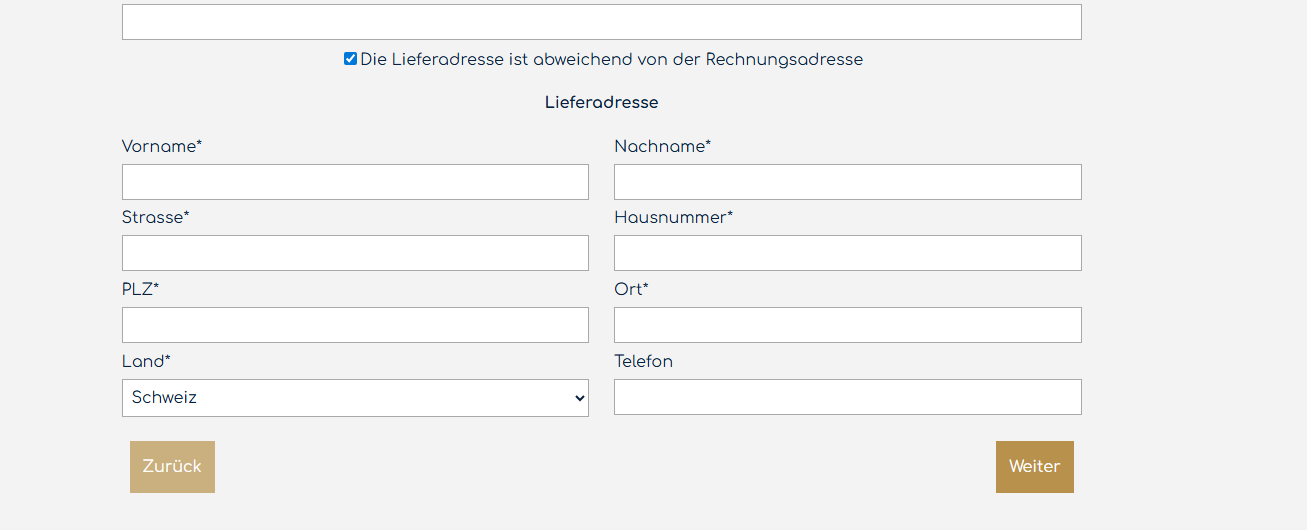Click the wide text field above the checkbox
This screenshot has height=530, width=1307.
click(601, 22)
